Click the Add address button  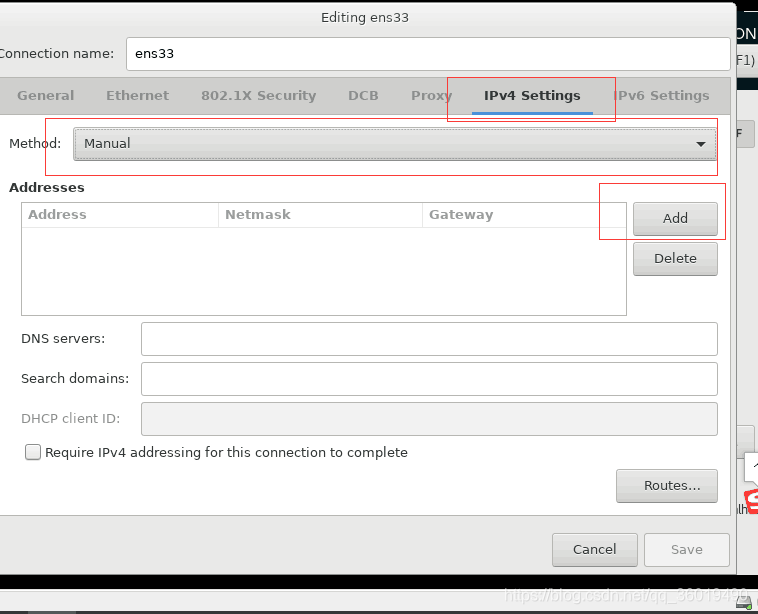pos(675,219)
